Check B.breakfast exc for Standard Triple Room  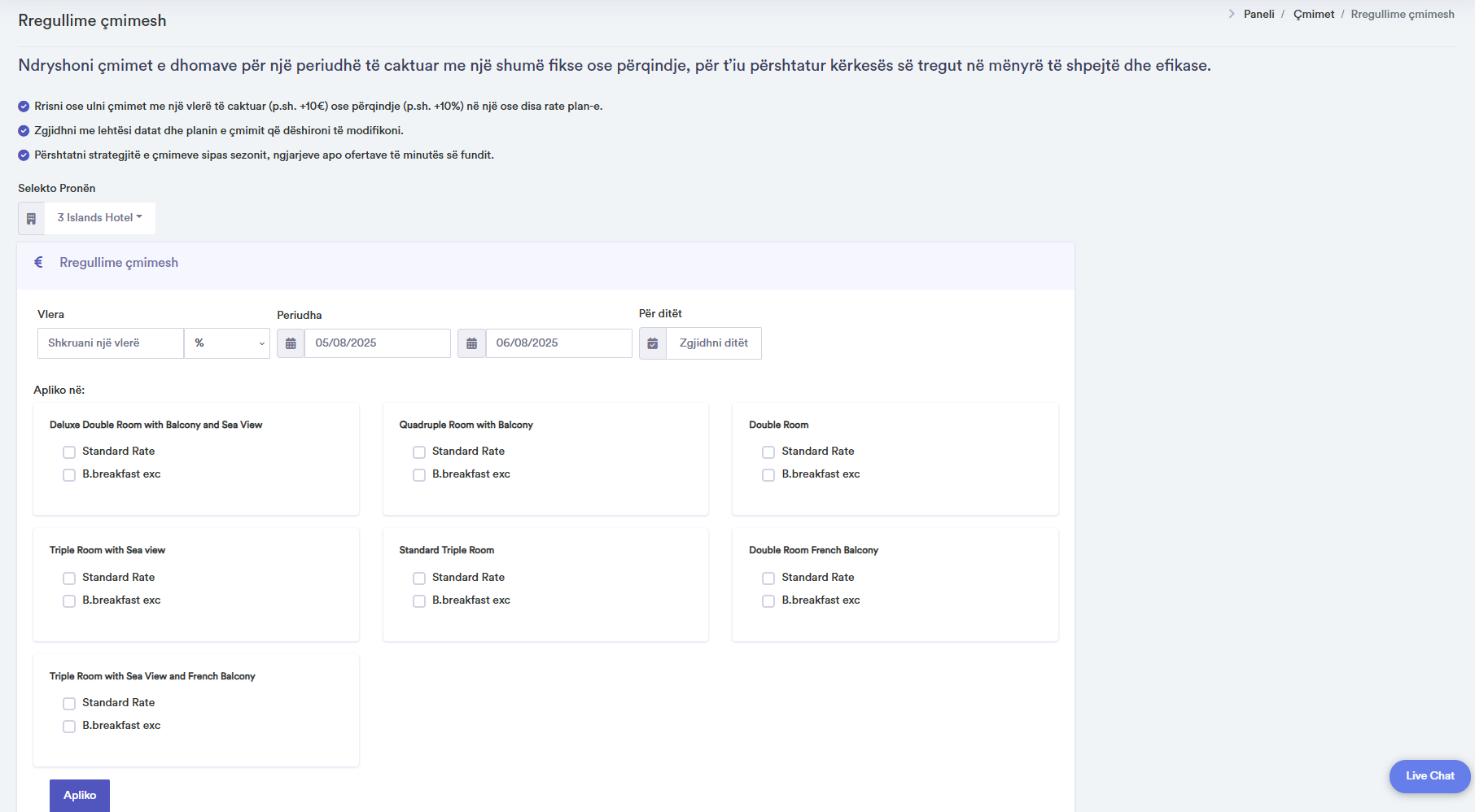(419, 601)
